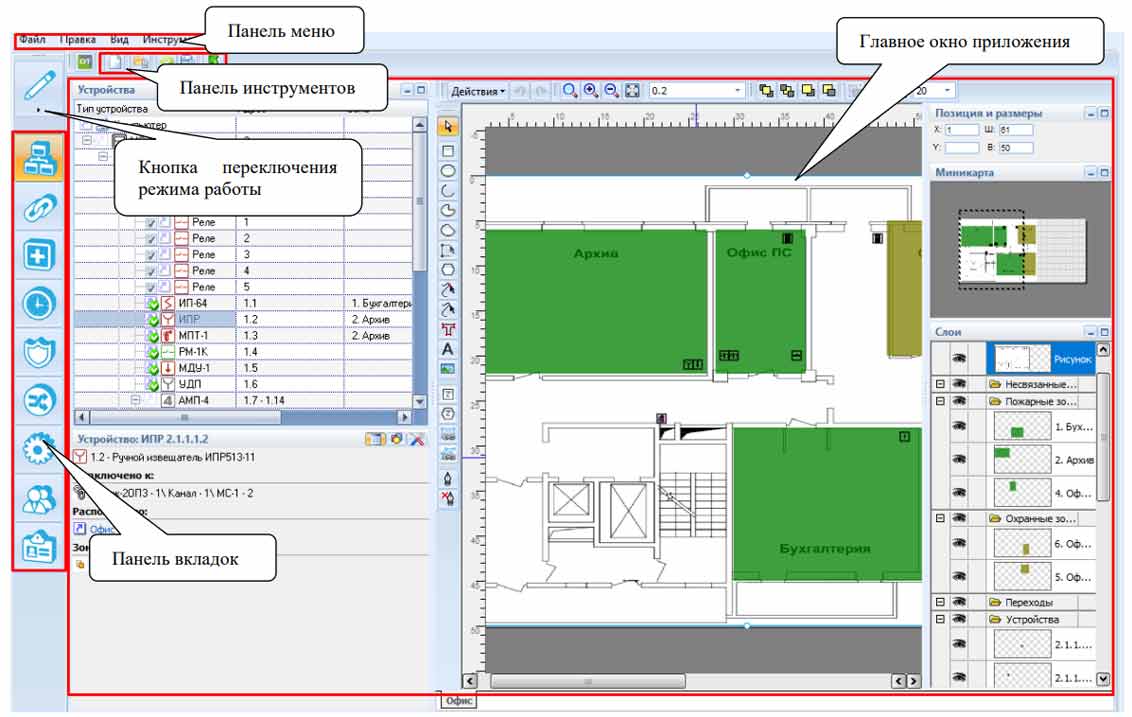Open the Действия dropdown
Screen dimensions: 1132x717
point(478,91)
